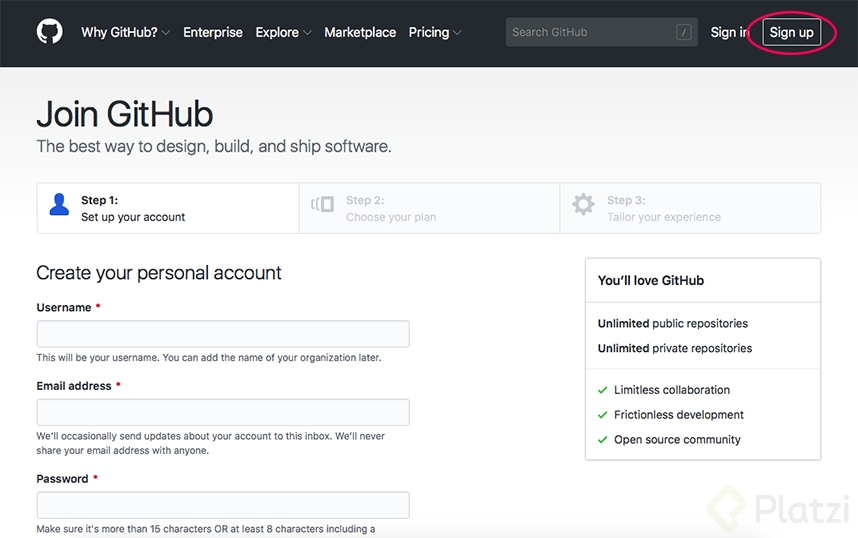Click the Sign up button
Image resolution: width=858 pixels, height=538 pixels.
click(791, 32)
